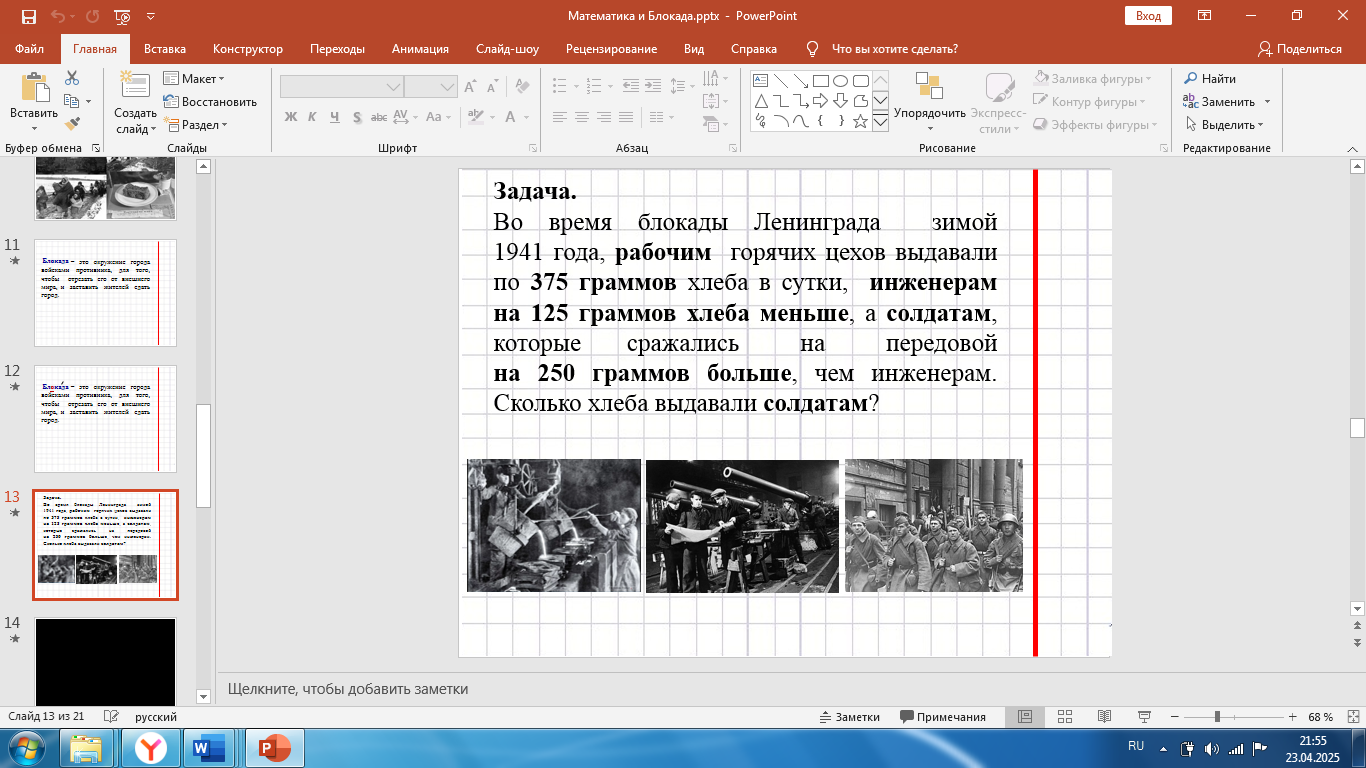The height and width of the screenshot is (768, 1366).
Task: Open the font size combo box
Action: click(431, 87)
